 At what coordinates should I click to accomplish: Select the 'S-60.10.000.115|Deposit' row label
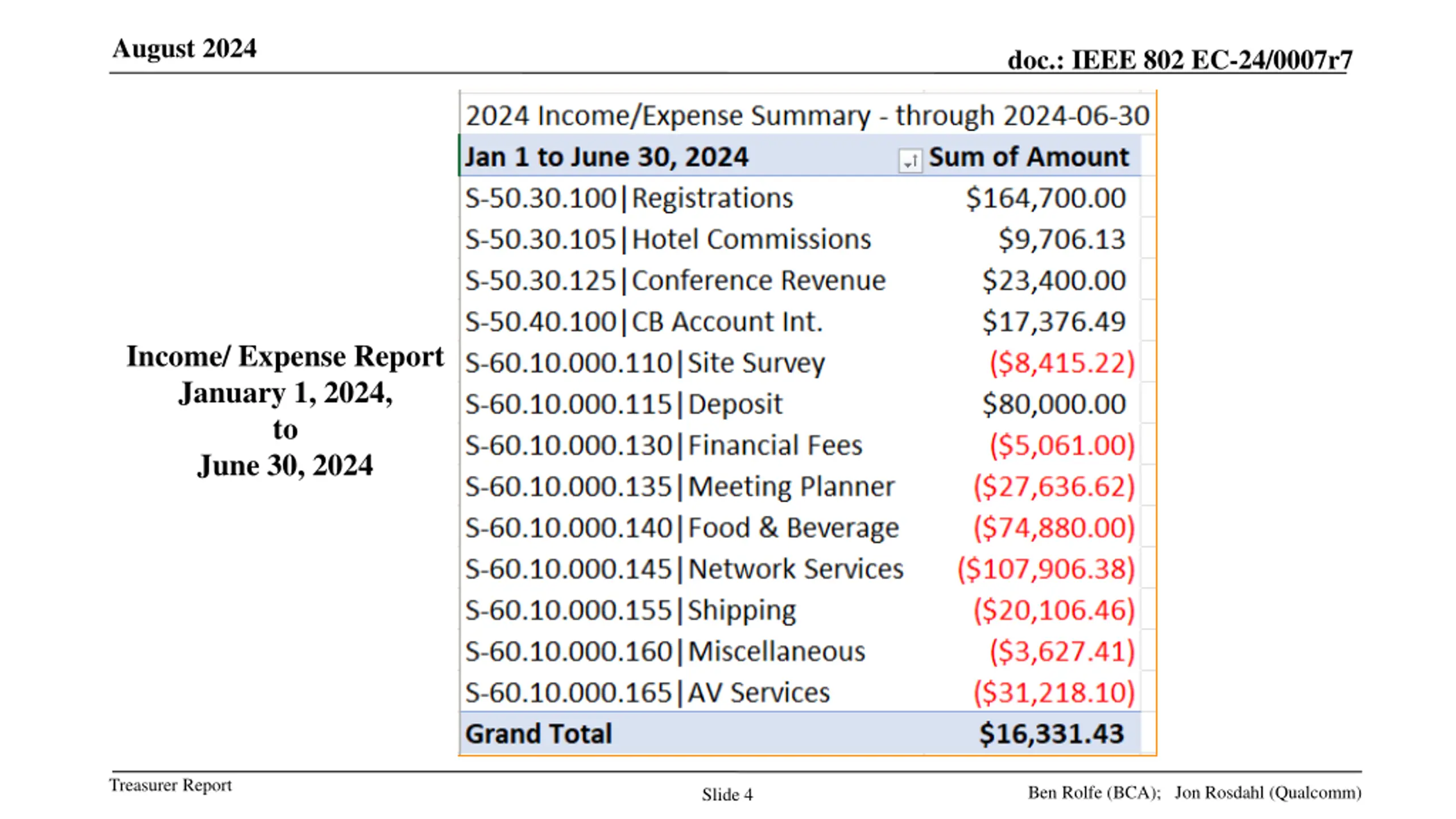coord(624,404)
